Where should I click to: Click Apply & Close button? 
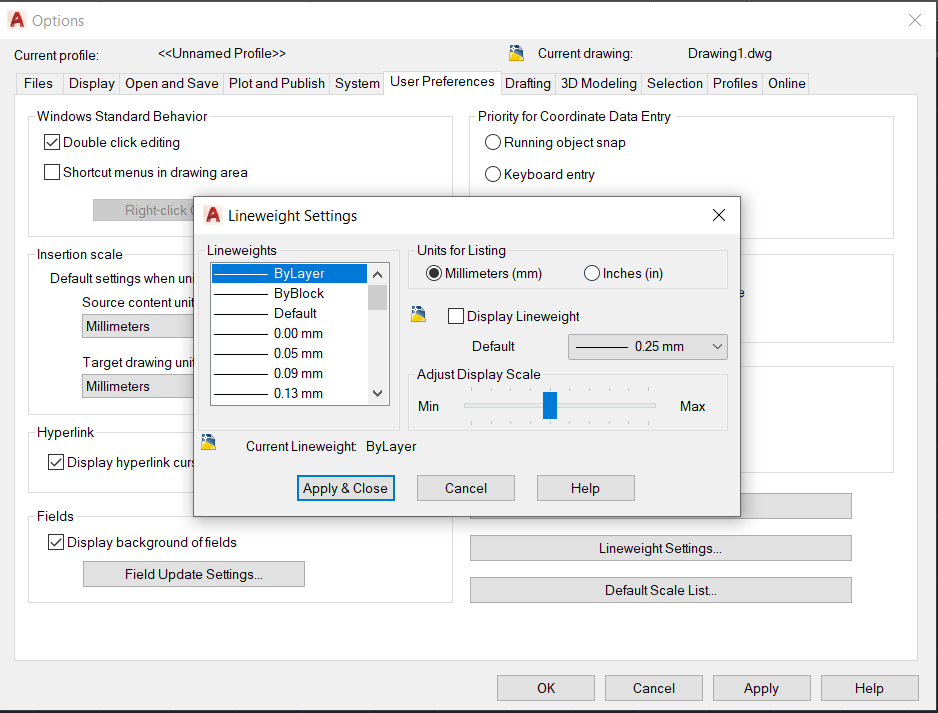[x=346, y=488]
